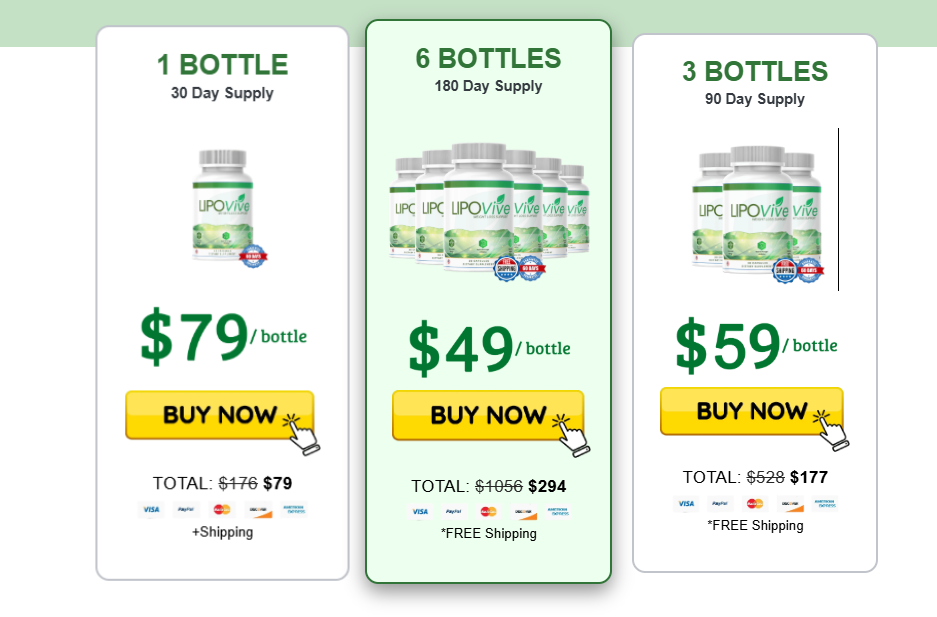Click the PayPal icon in the 6 Bottles card
This screenshot has height=617, width=937.
coord(454,511)
